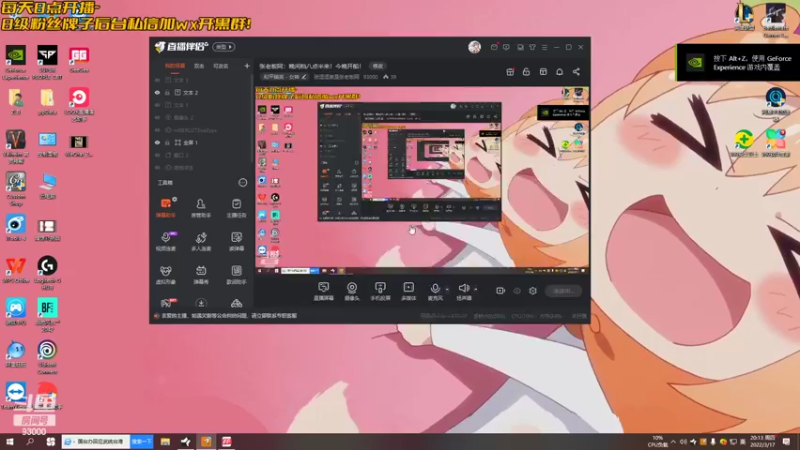
Task: Select the 文本 2 layer row
Action: coord(202,92)
